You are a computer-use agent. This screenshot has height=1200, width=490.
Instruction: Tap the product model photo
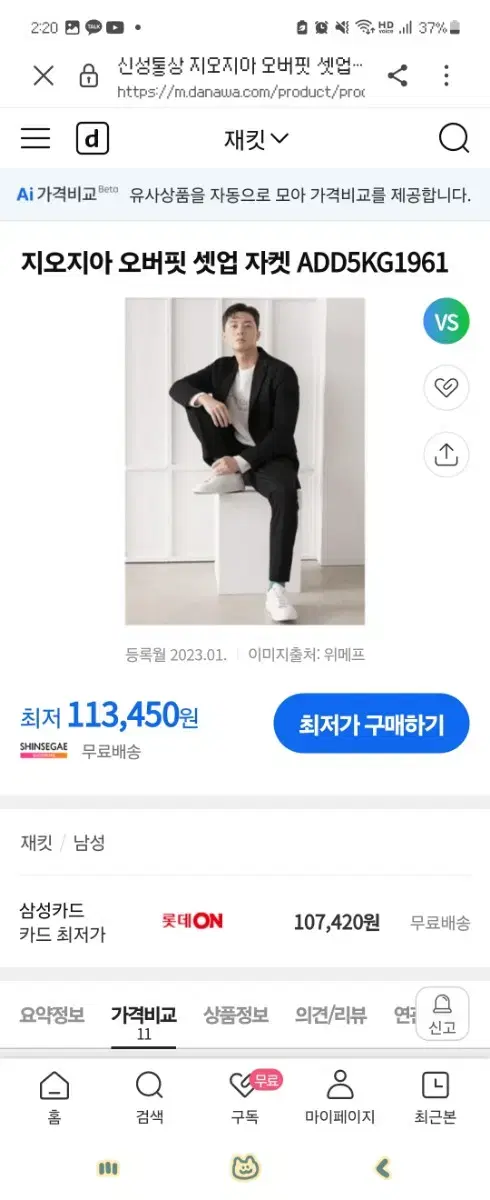pyautogui.click(x=245, y=461)
